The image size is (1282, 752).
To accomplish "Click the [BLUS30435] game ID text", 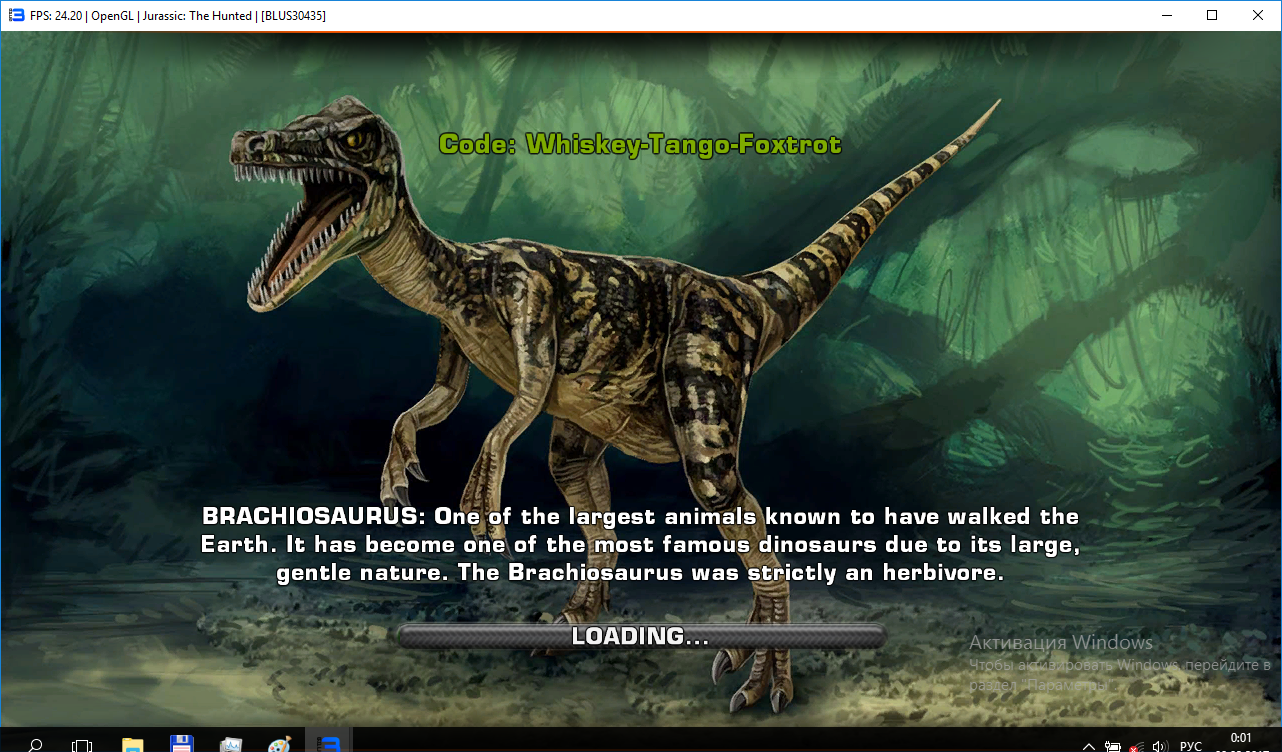I will coord(293,15).
